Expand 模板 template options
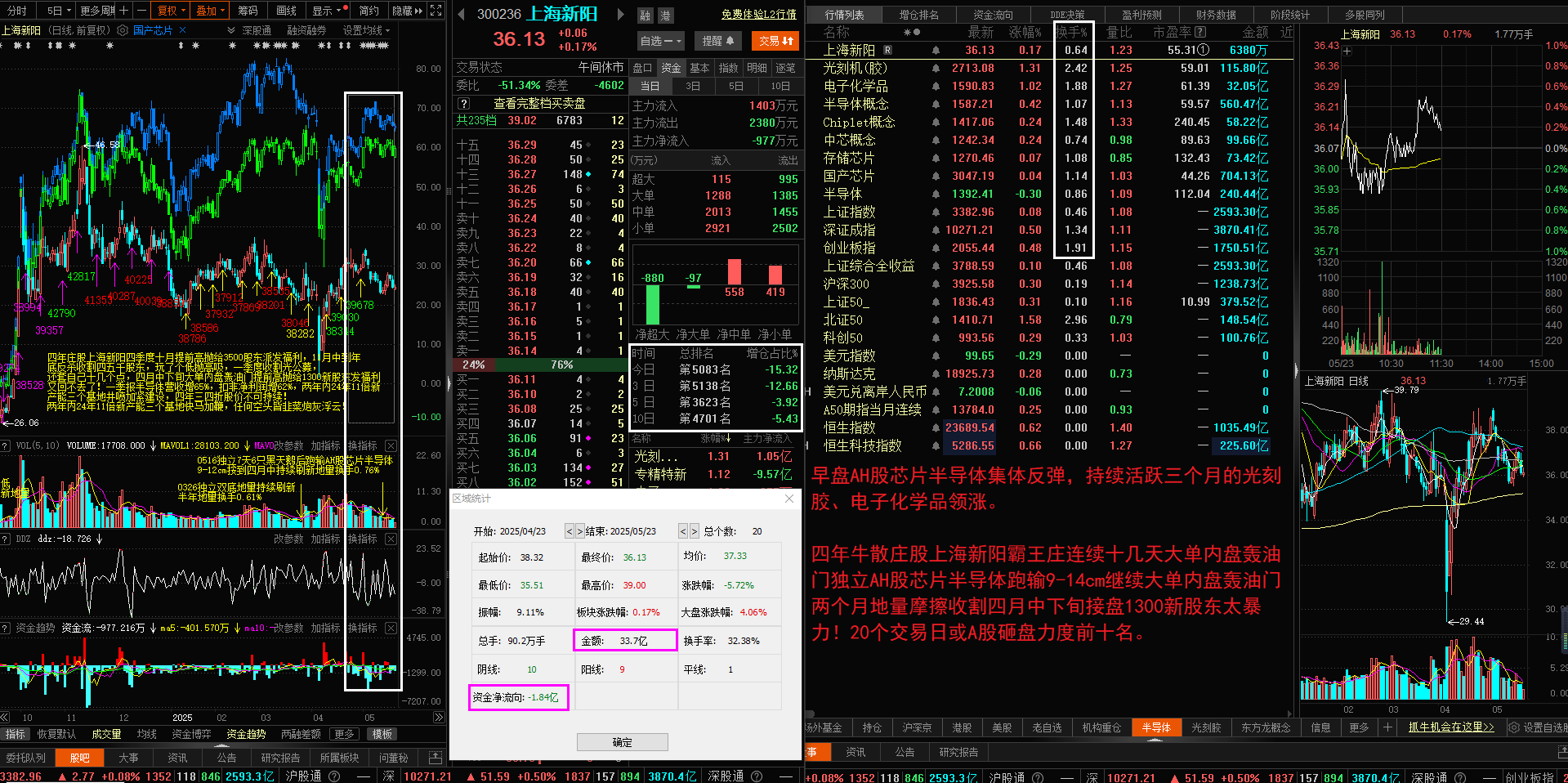The height and width of the screenshot is (783, 1568). pos(382,735)
